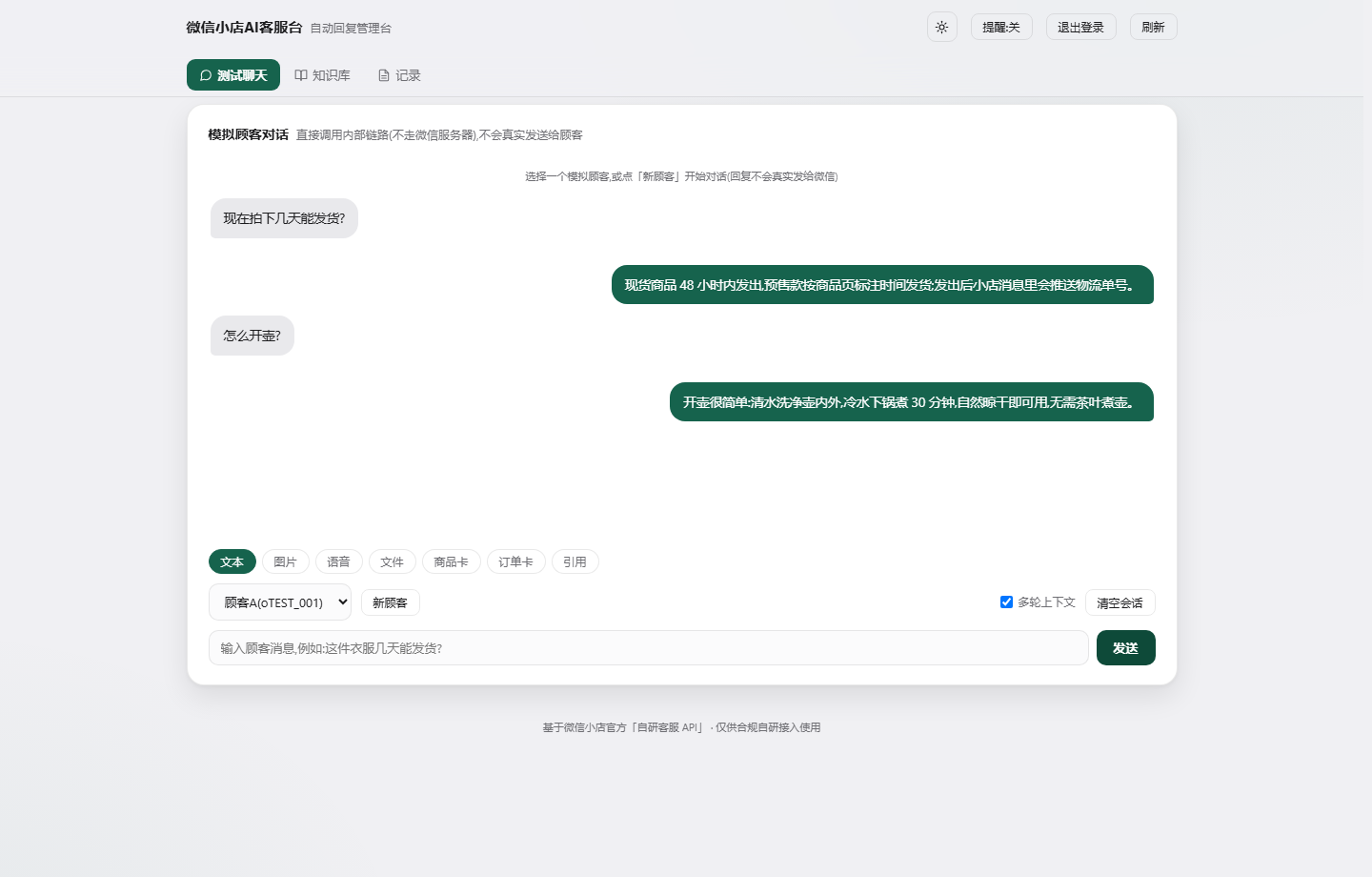1372x877 pixels.
Task: Click the reply bubble about 开壶很简单
Action: click(x=912, y=402)
